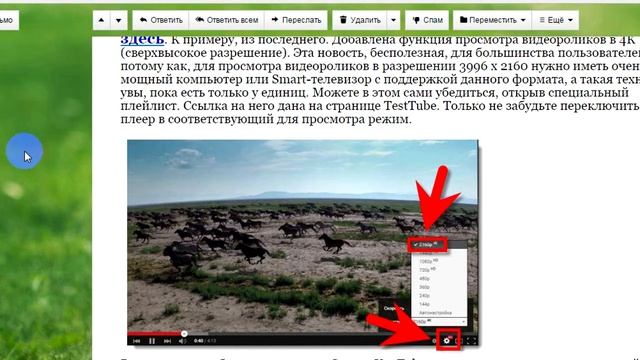Open the dropdown arrow beside Удалить
The height and width of the screenshot is (360, 640).
[x=393, y=20]
